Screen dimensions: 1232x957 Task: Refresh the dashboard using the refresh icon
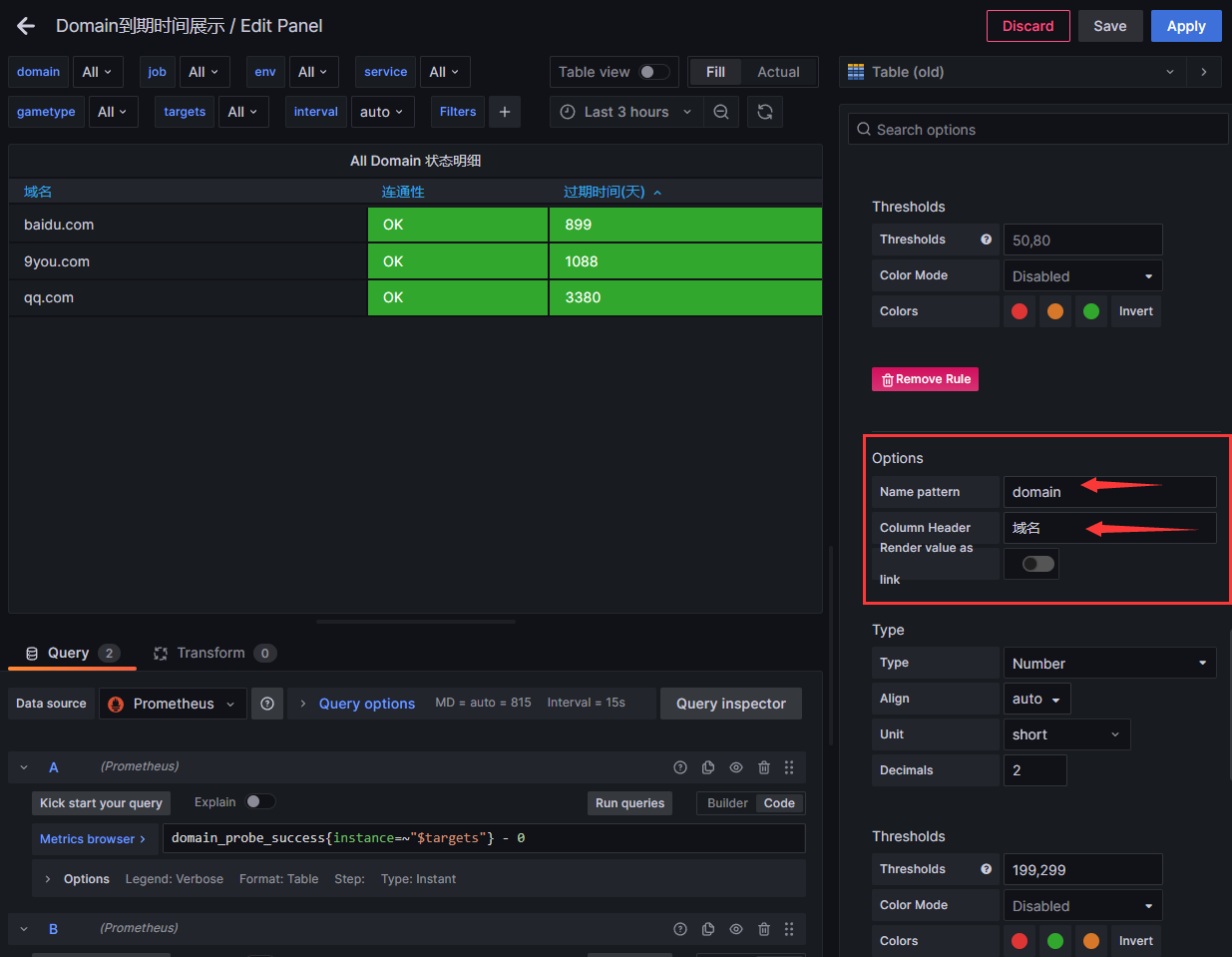pos(765,112)
